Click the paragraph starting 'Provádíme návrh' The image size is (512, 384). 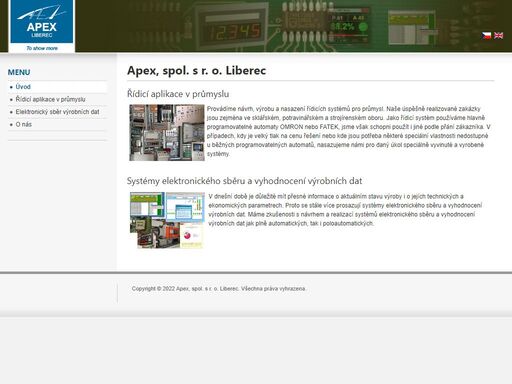click(x=348, y=131)
